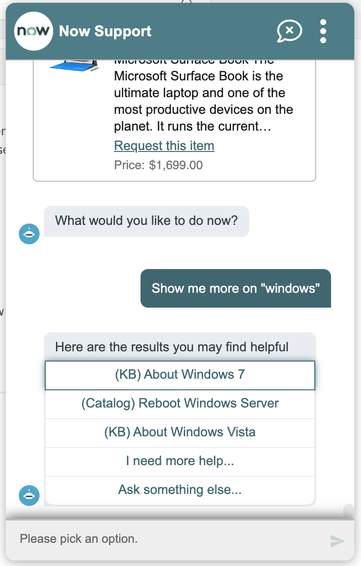361x566 pixels.
Task: Click the end conversation chat bubble icon
Action: point(289,31)
